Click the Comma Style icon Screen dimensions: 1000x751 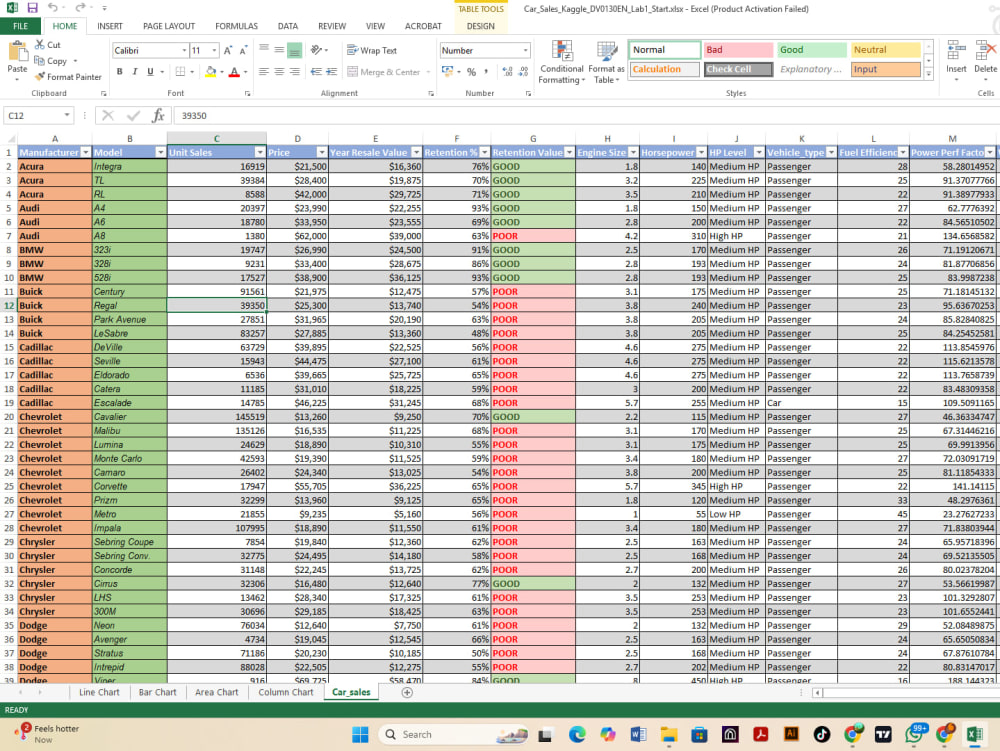point(487,72)
